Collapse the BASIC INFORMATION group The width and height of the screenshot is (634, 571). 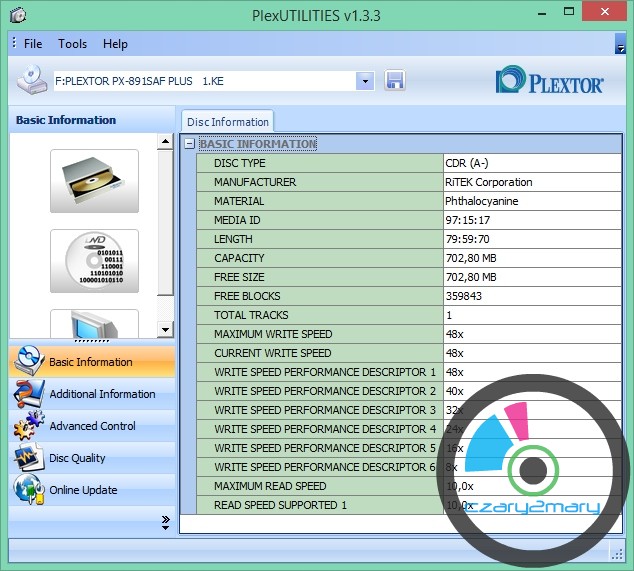[189, 144]
